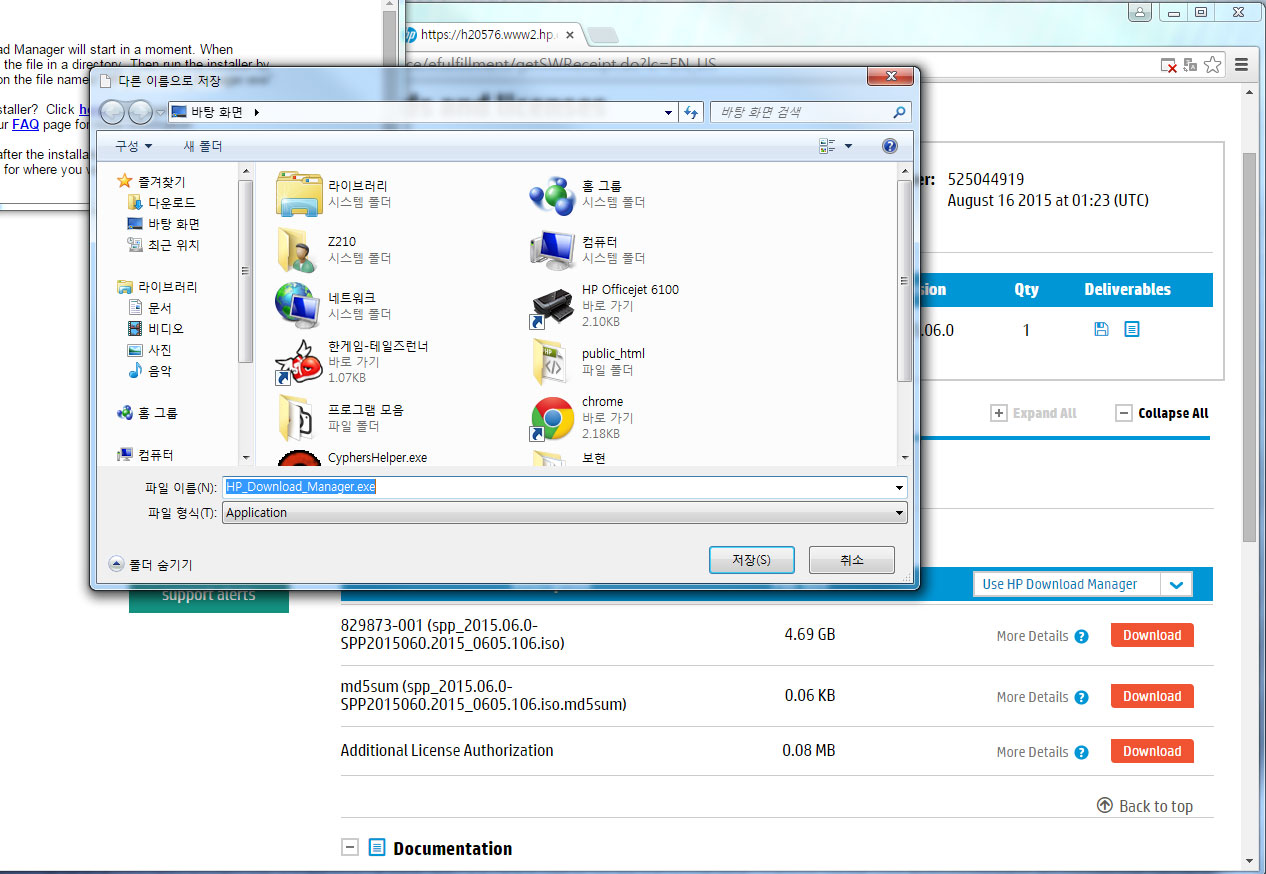Close the 다른 이름으로 저장 dialog
Viewport: 1266px width, 874px height.
click(888, 78)
